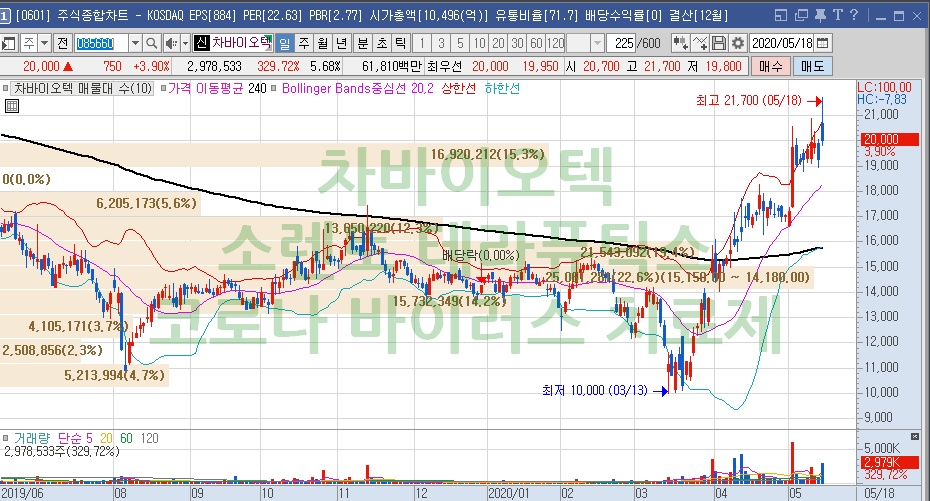The image size is (930, 501).
Task: Click the data table grid icon
Action: (x=12, y=106)
